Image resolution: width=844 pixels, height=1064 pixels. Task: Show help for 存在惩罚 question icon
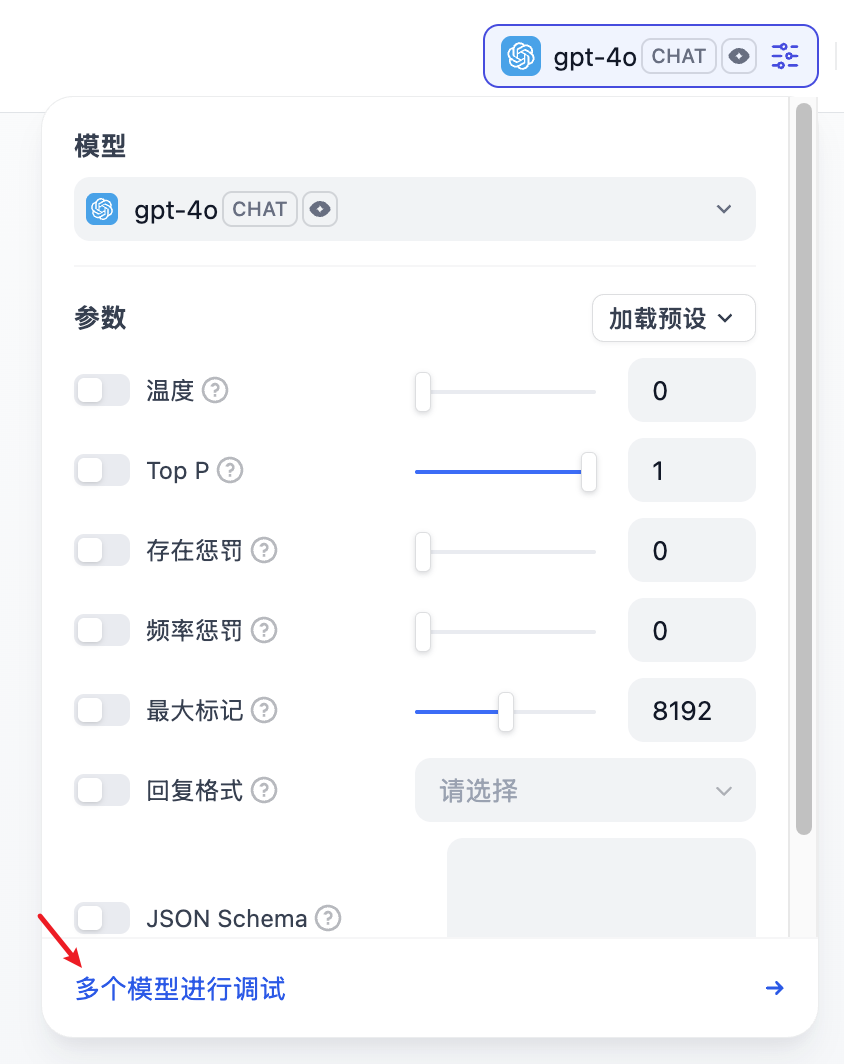click(x=264, y=550)
